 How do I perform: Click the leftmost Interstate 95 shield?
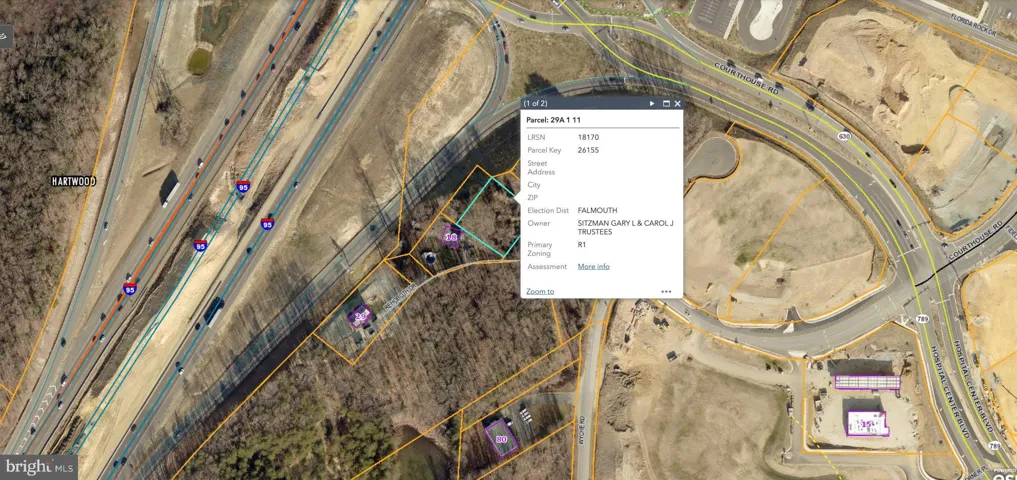(130, 289)
